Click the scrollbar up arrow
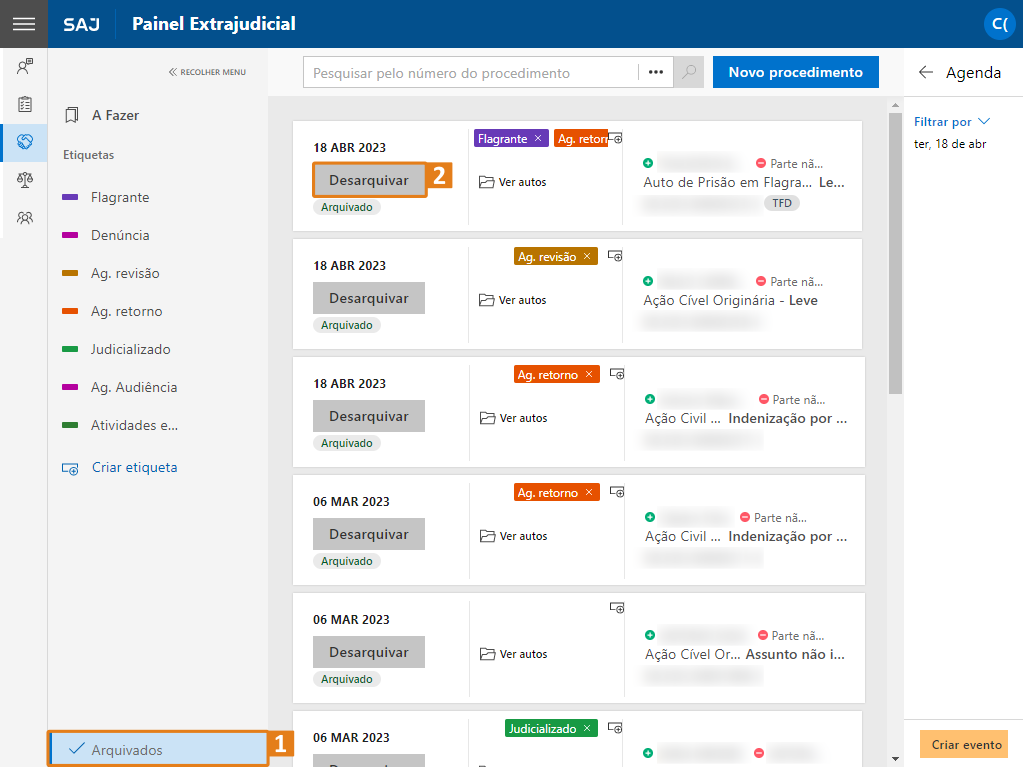The height and width of the screenshot is (767, 1023). [x=895, y=105]
